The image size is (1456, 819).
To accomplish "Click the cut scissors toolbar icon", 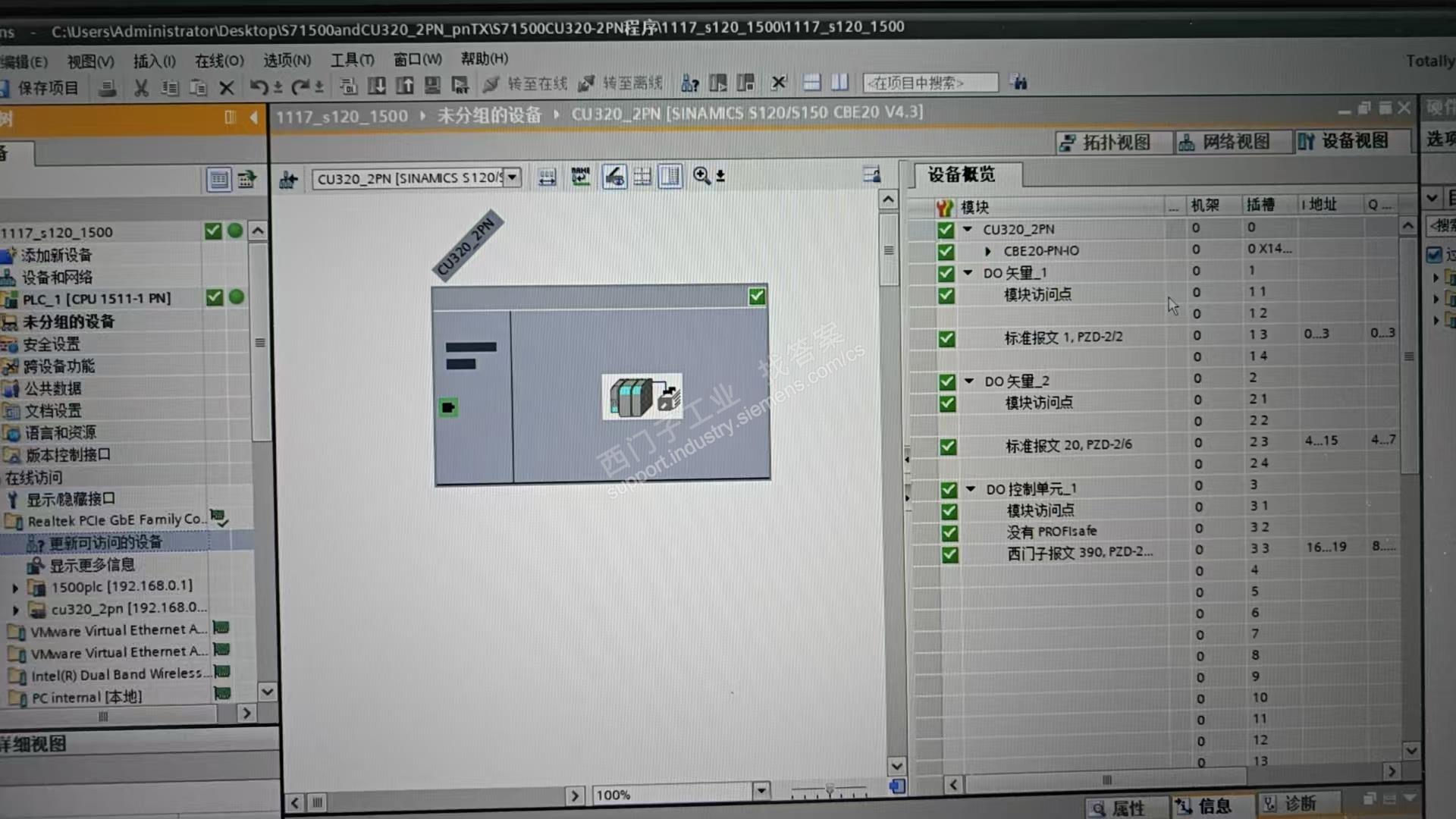I will 140,88.
